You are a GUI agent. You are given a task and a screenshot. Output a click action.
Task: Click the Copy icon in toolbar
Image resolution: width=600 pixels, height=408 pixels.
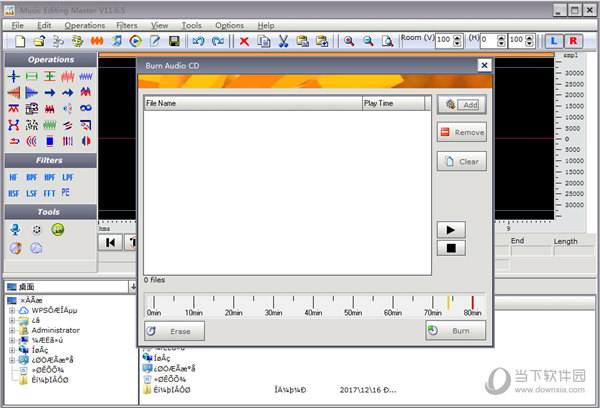tap(264, 41)
